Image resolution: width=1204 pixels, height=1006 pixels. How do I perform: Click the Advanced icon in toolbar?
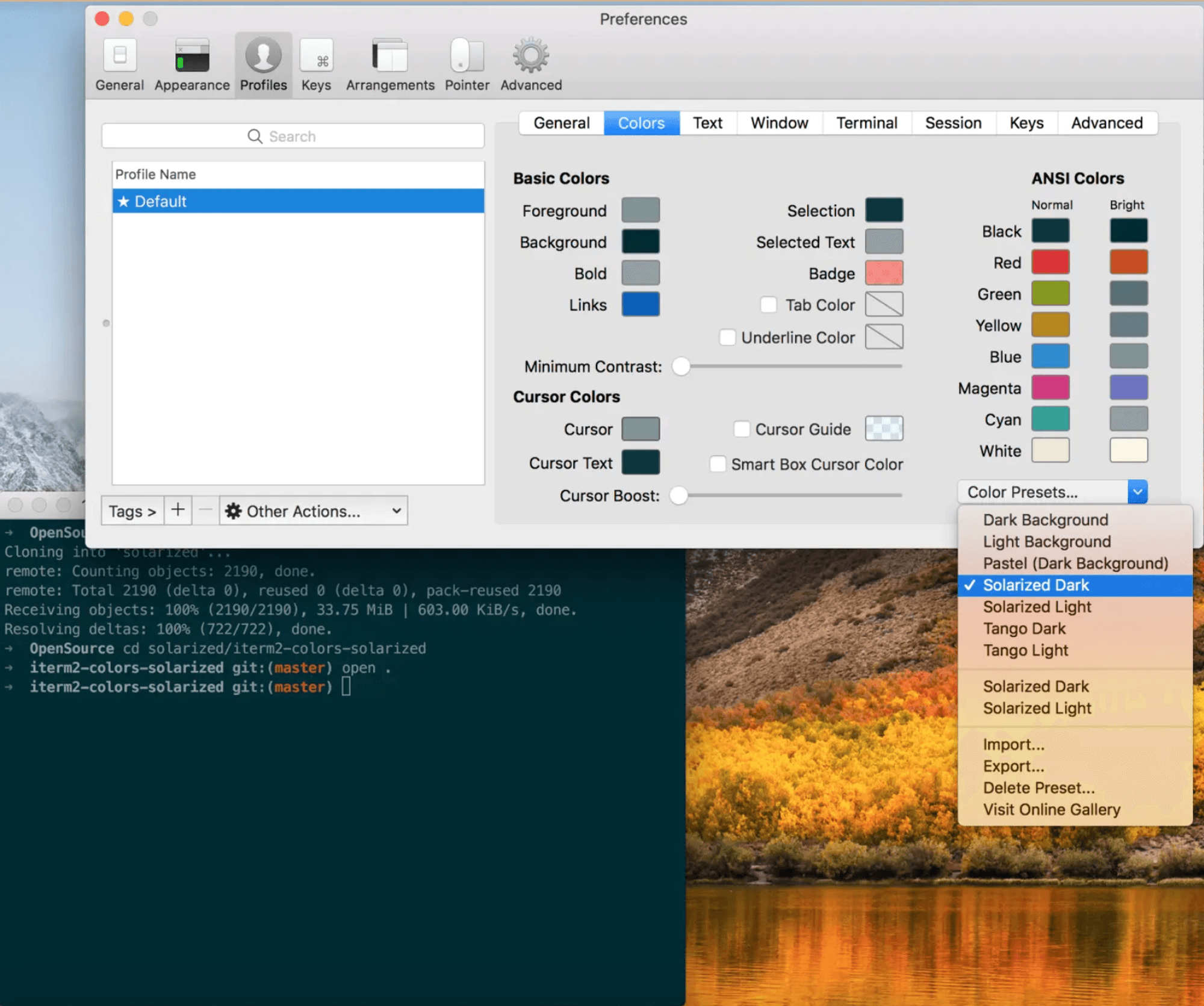click(530, 57)
